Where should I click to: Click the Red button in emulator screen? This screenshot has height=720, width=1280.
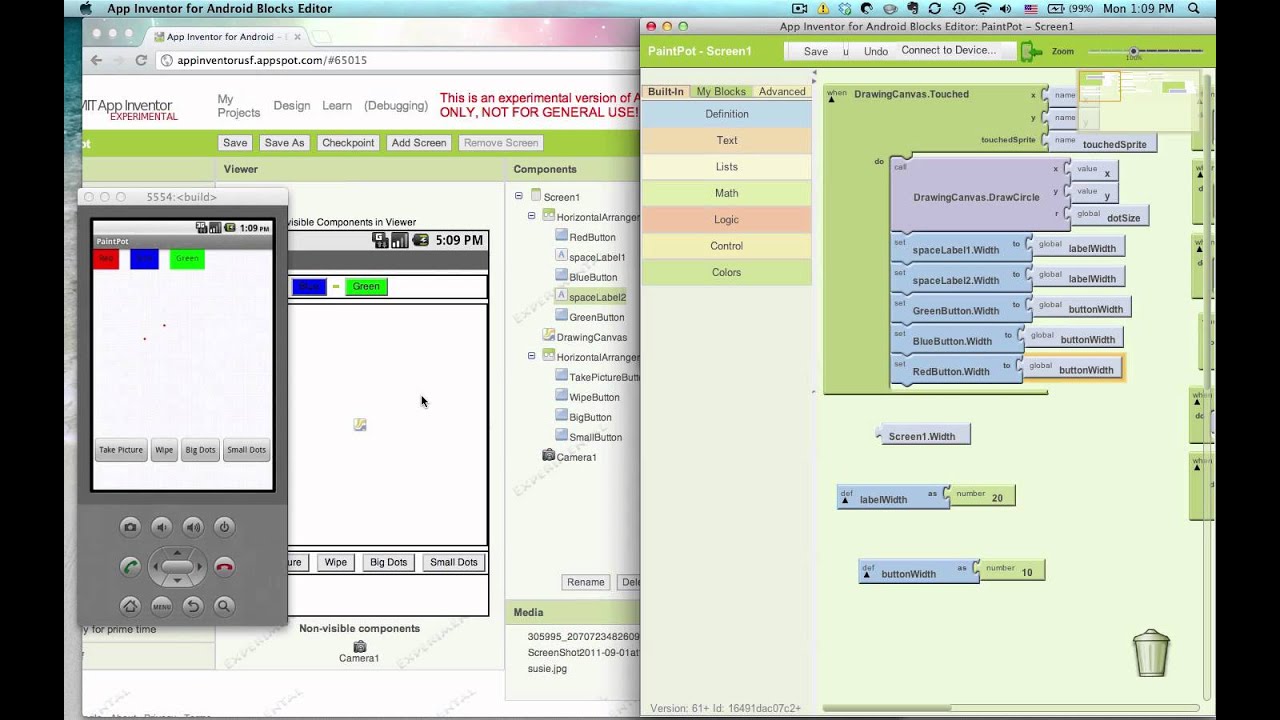106,259
